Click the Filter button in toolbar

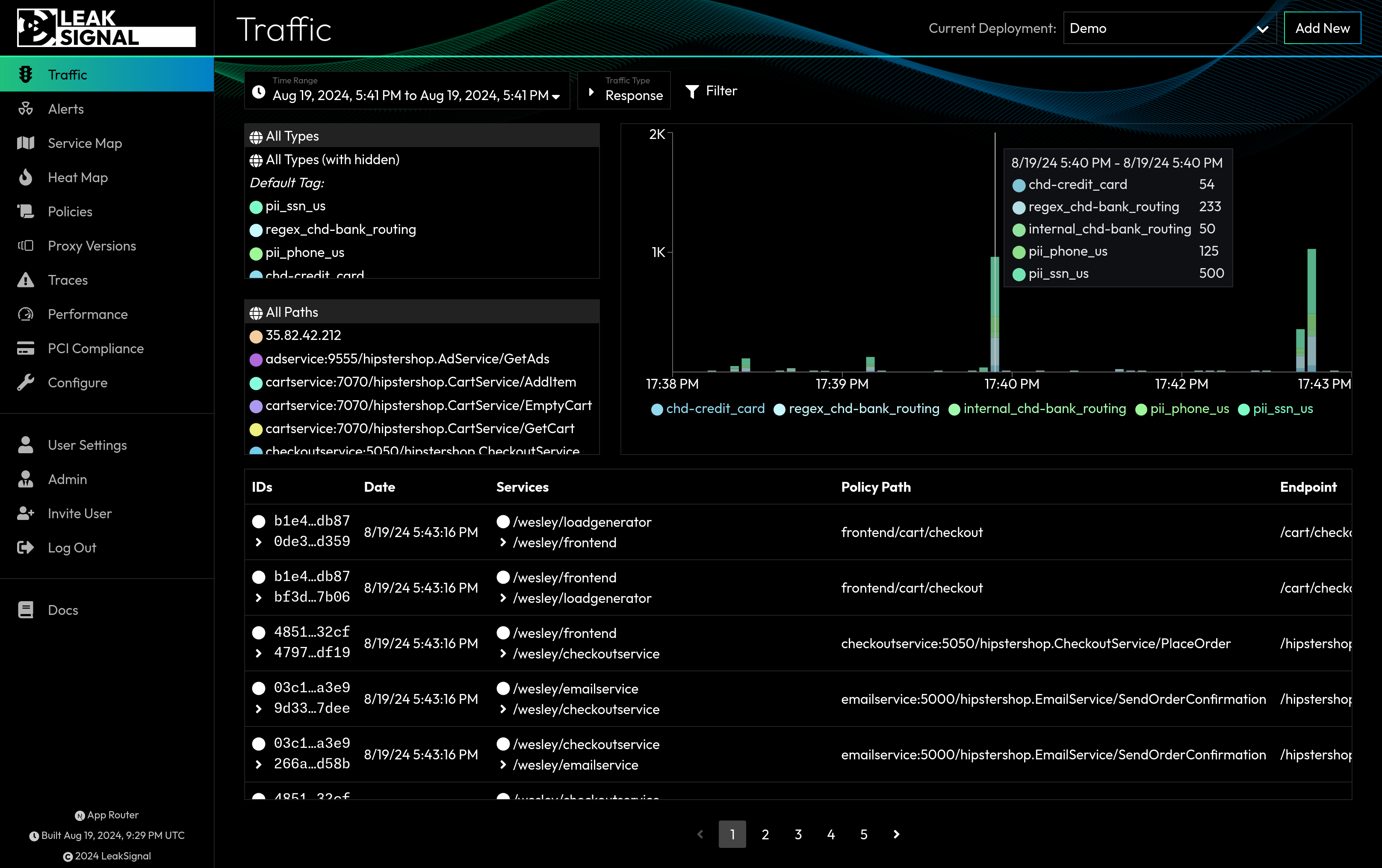(712, 91)
